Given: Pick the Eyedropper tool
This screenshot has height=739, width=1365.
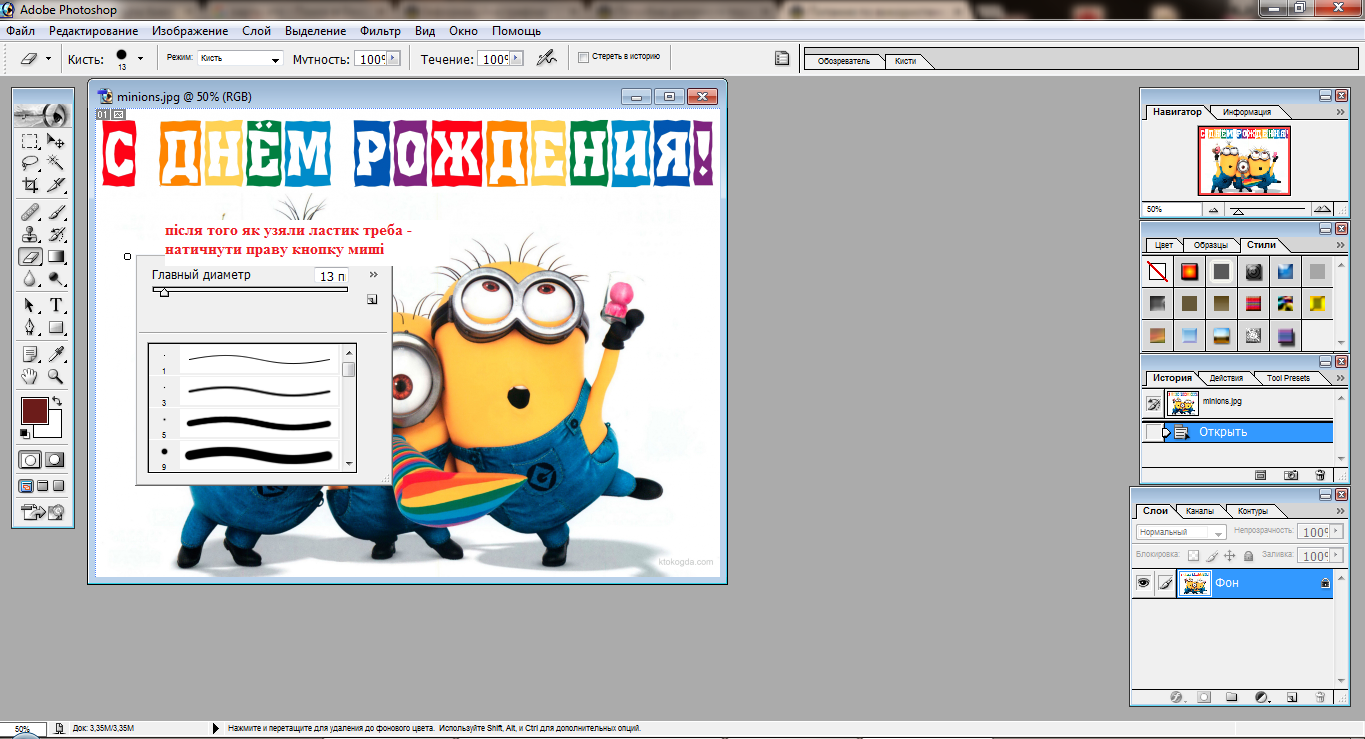Looking at the screenshot, I should pyautogui.click(x=56, y=353).
